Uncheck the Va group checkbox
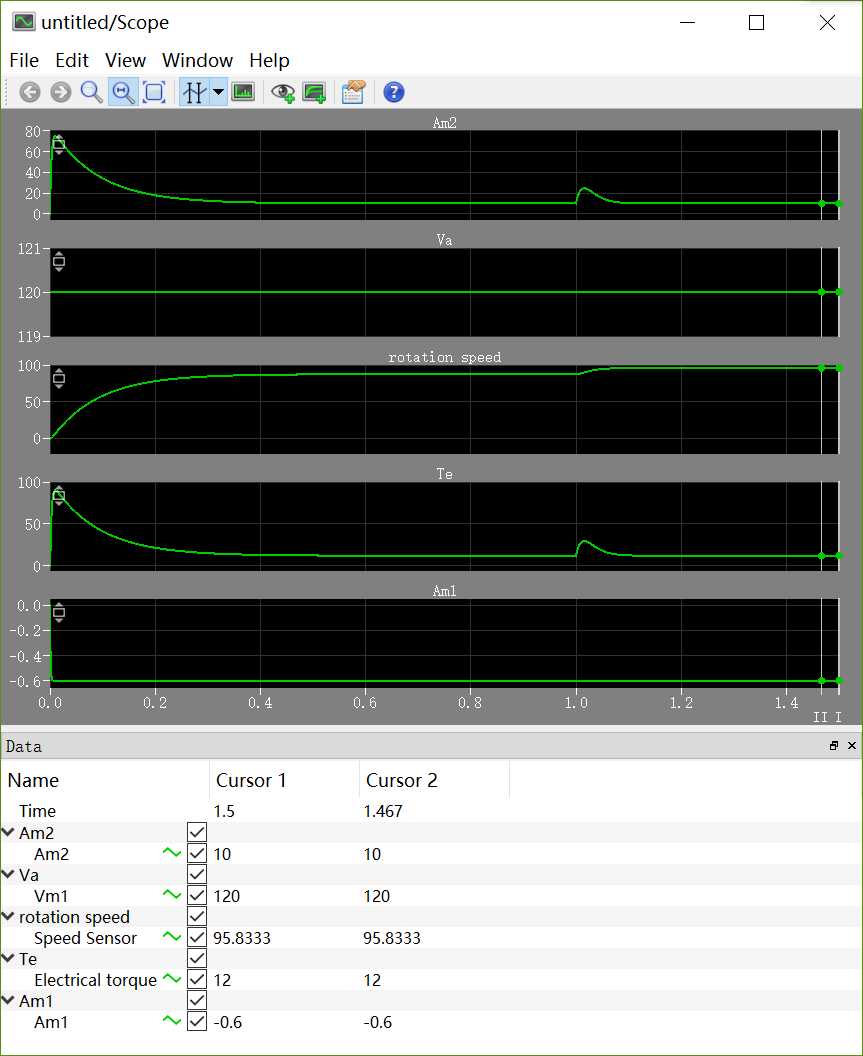Screen dimensions: 863x1056 [197, 875]
